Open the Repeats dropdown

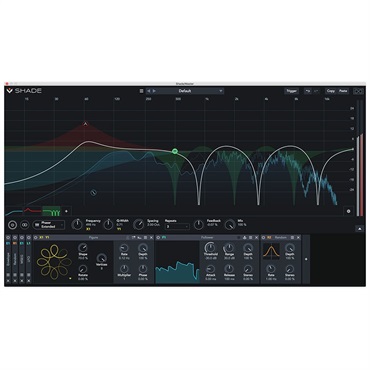[x=177, y=227]
